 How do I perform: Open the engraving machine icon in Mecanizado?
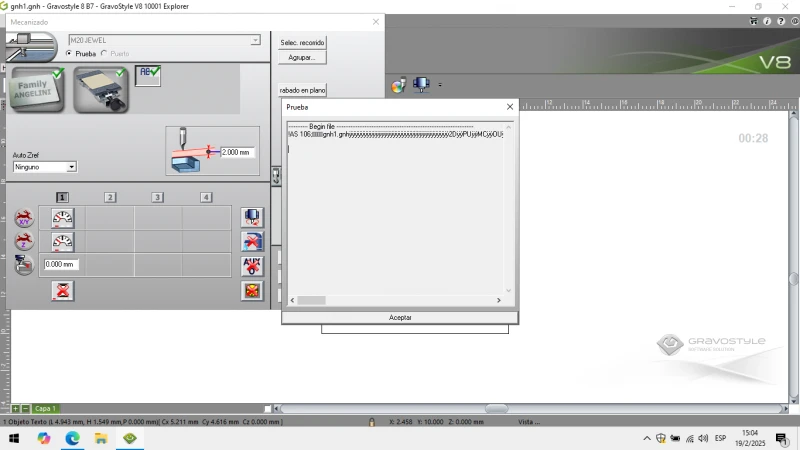32,47
